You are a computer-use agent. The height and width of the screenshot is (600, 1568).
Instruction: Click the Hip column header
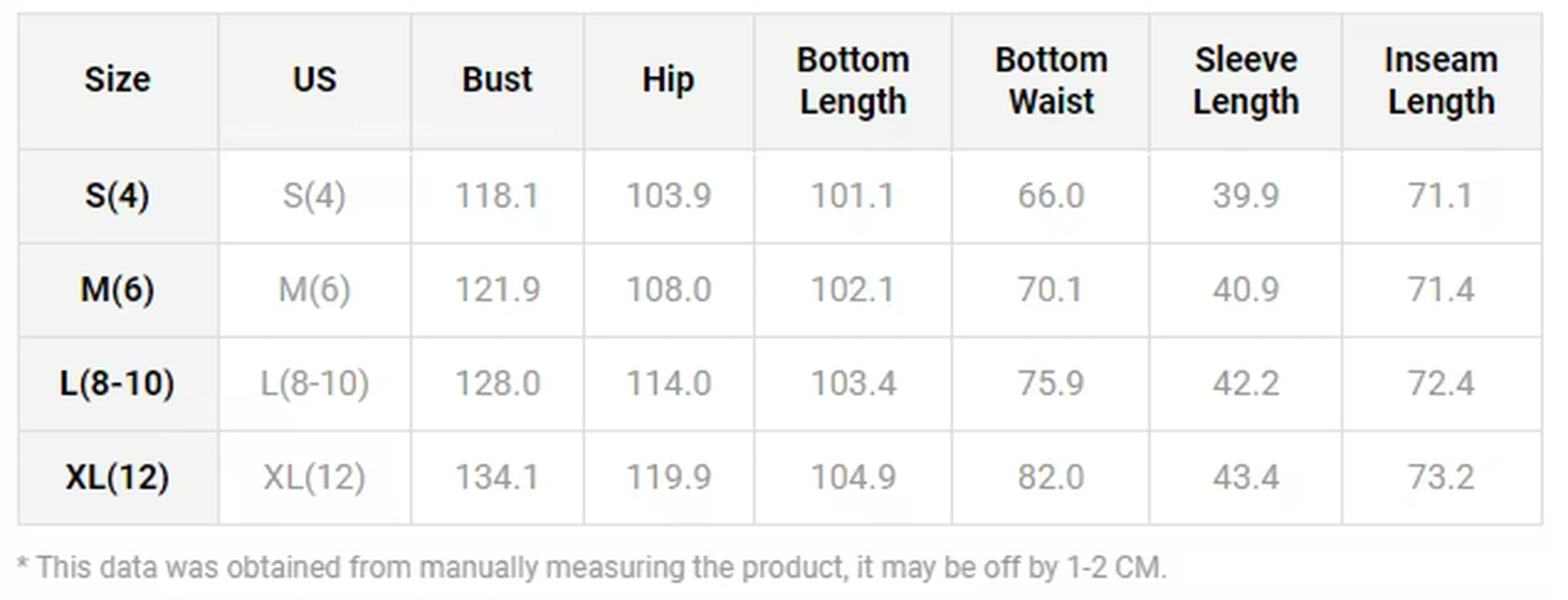668,80
